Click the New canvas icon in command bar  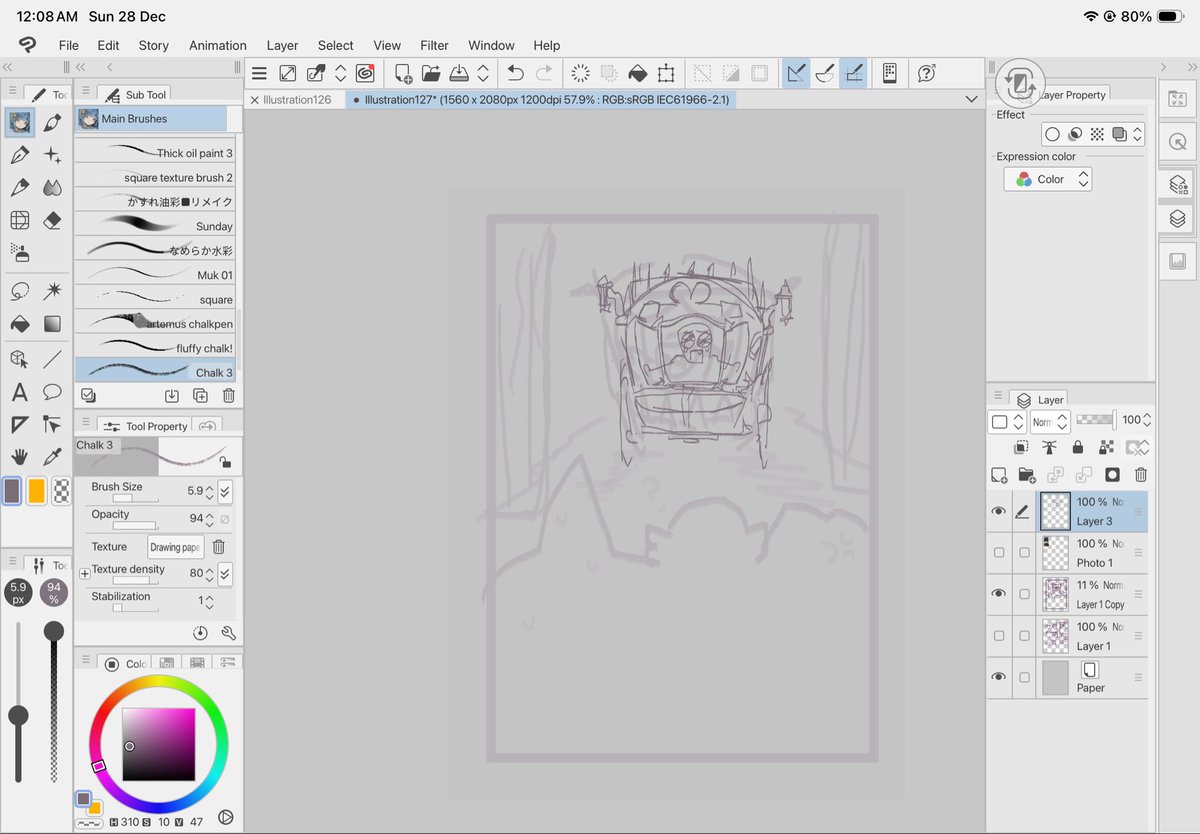403,73
